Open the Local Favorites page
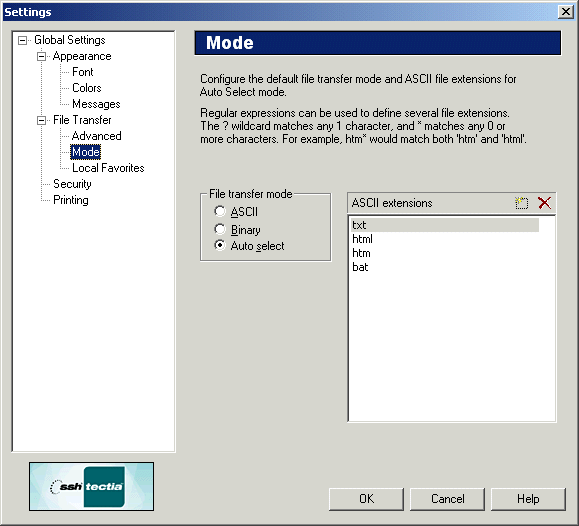Image resolution: width=579 pixels, height=526 pixels. (x=108, y=168)
